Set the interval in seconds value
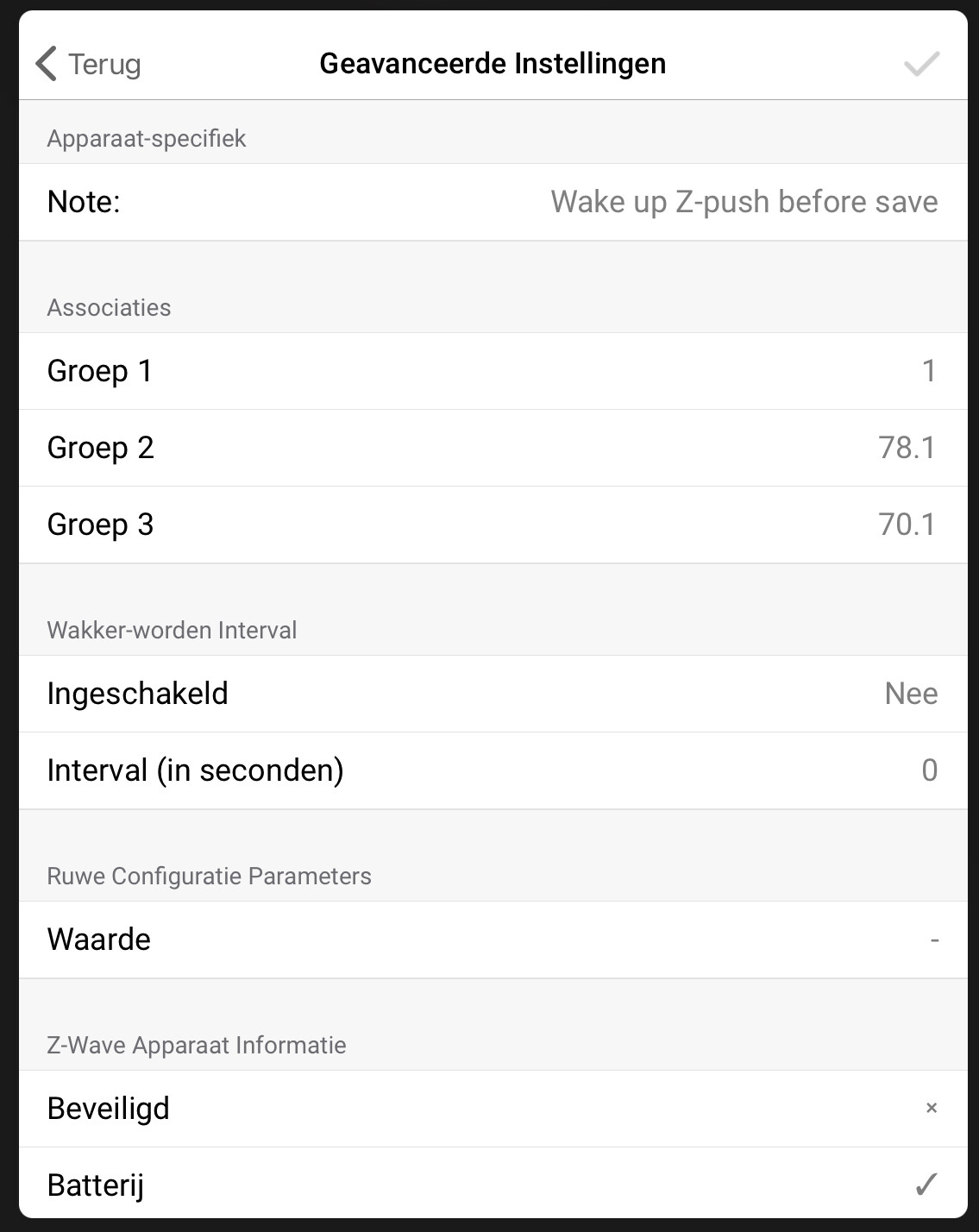979x1232 pixels. pos(929,770)
